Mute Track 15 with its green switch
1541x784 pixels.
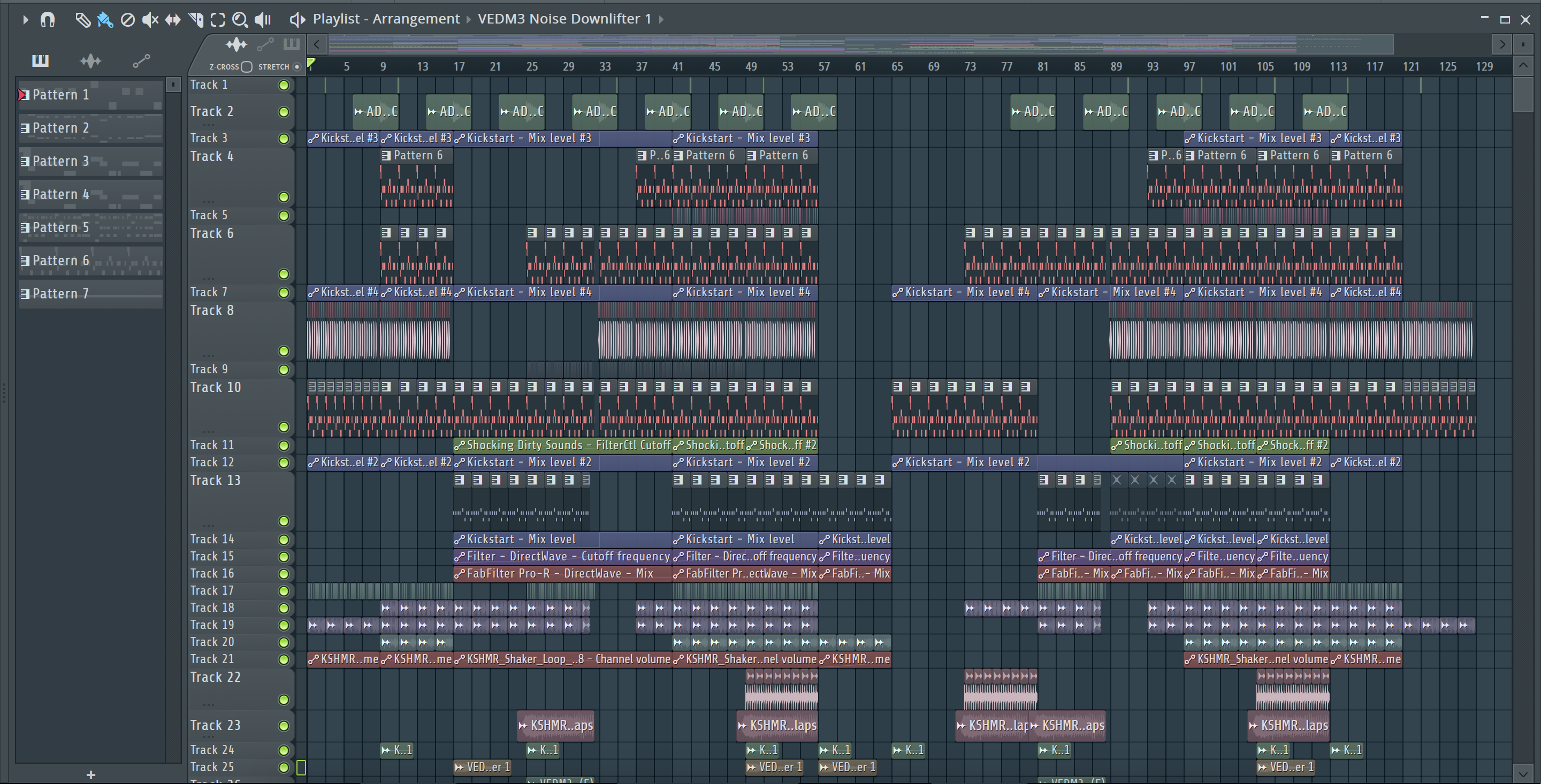(284, 557)
